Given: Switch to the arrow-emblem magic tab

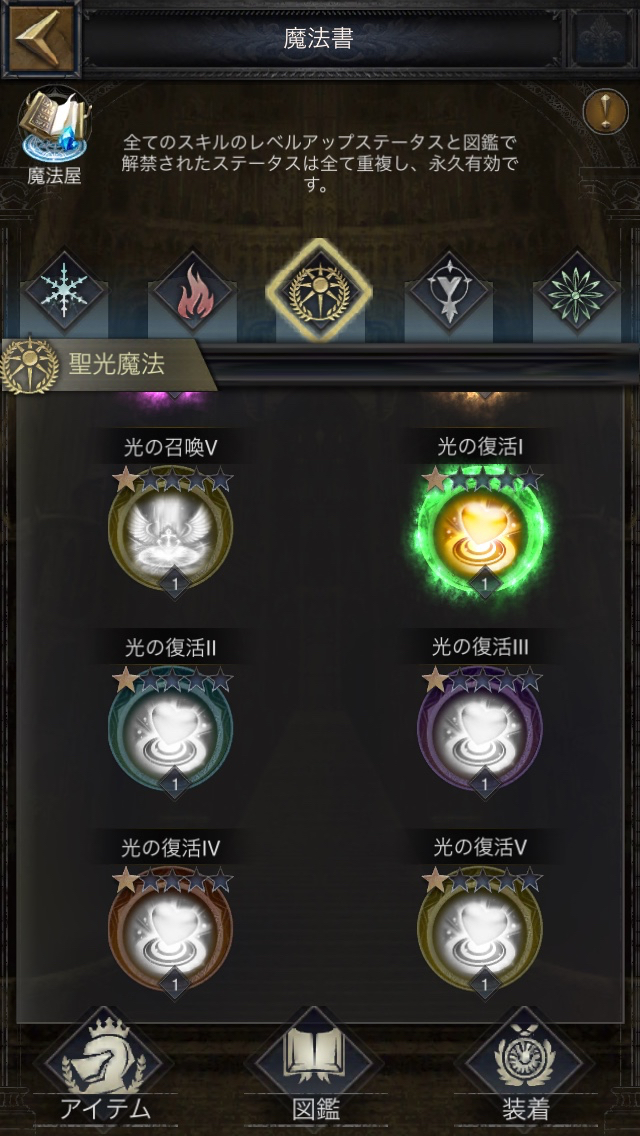Looking at the screenshot, I should (448, 291).
